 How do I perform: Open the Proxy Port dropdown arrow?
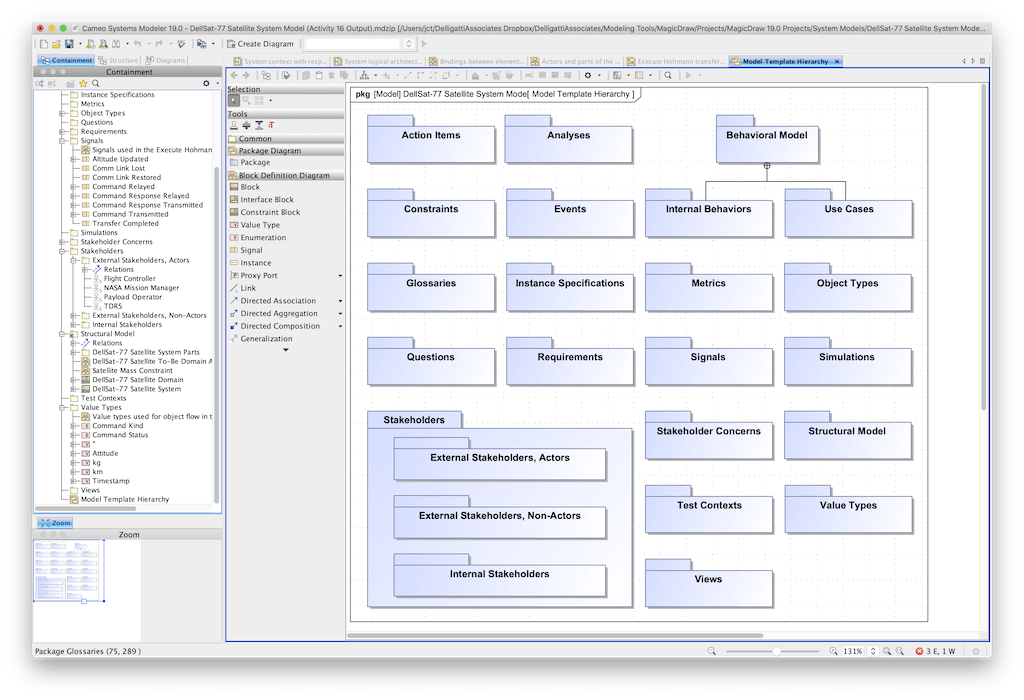click(x=340, y=276)
